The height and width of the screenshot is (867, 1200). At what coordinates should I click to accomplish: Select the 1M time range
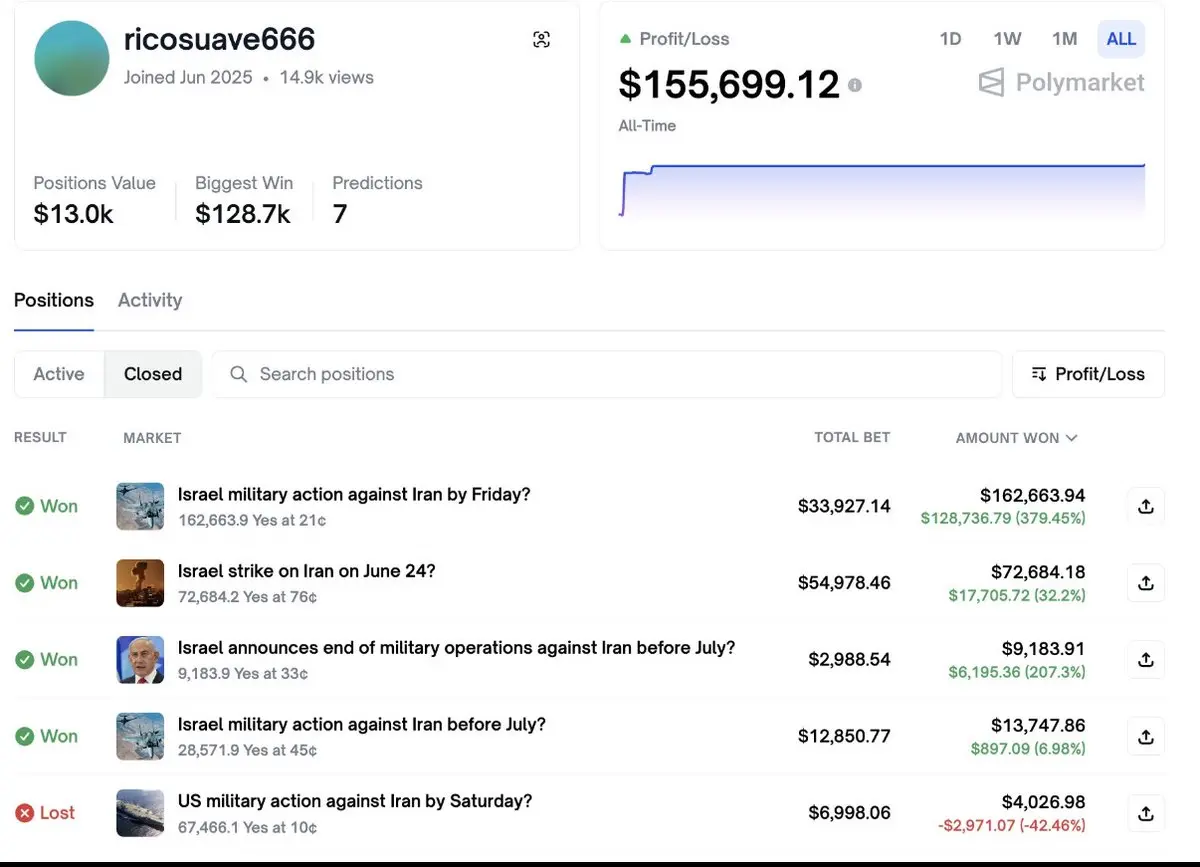point(1065,39)
